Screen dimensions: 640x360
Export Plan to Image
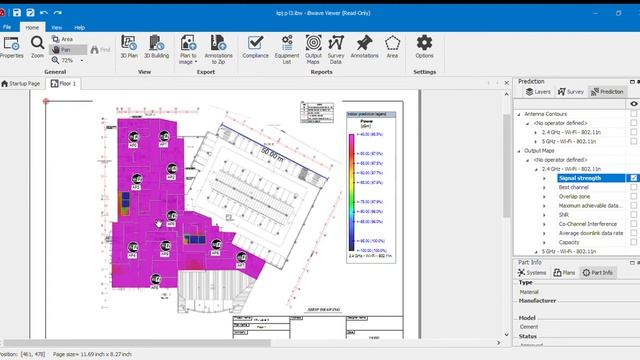coord(188,50)
